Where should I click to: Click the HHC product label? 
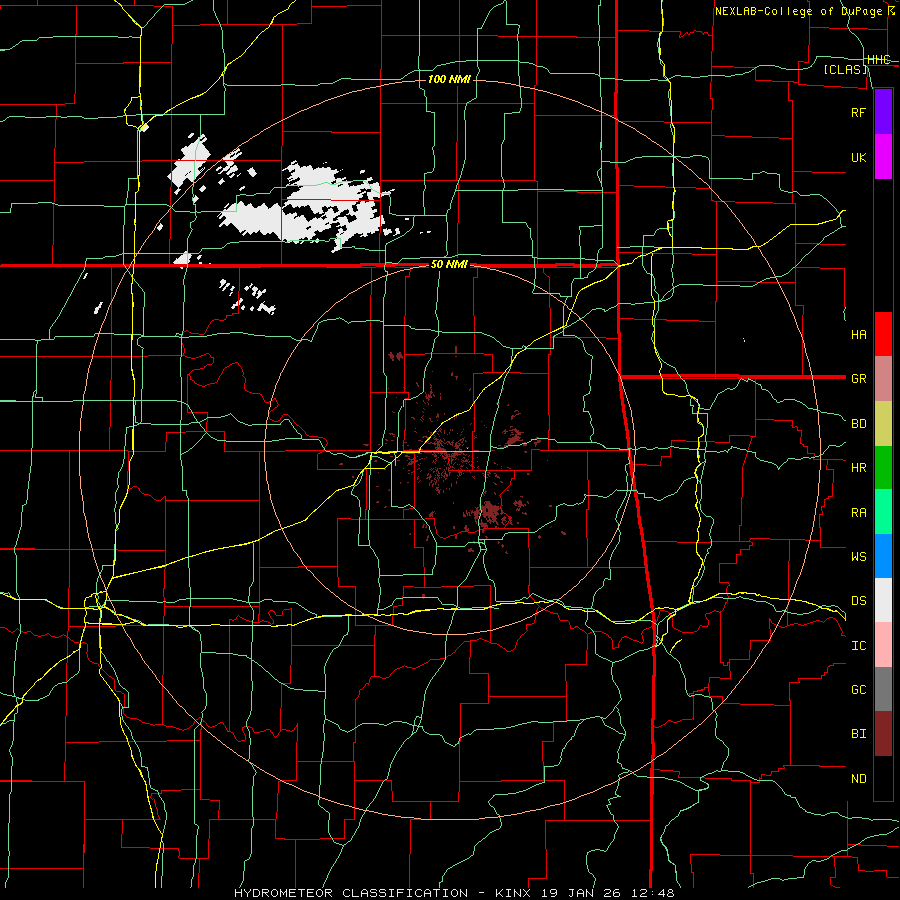point(878,60)
